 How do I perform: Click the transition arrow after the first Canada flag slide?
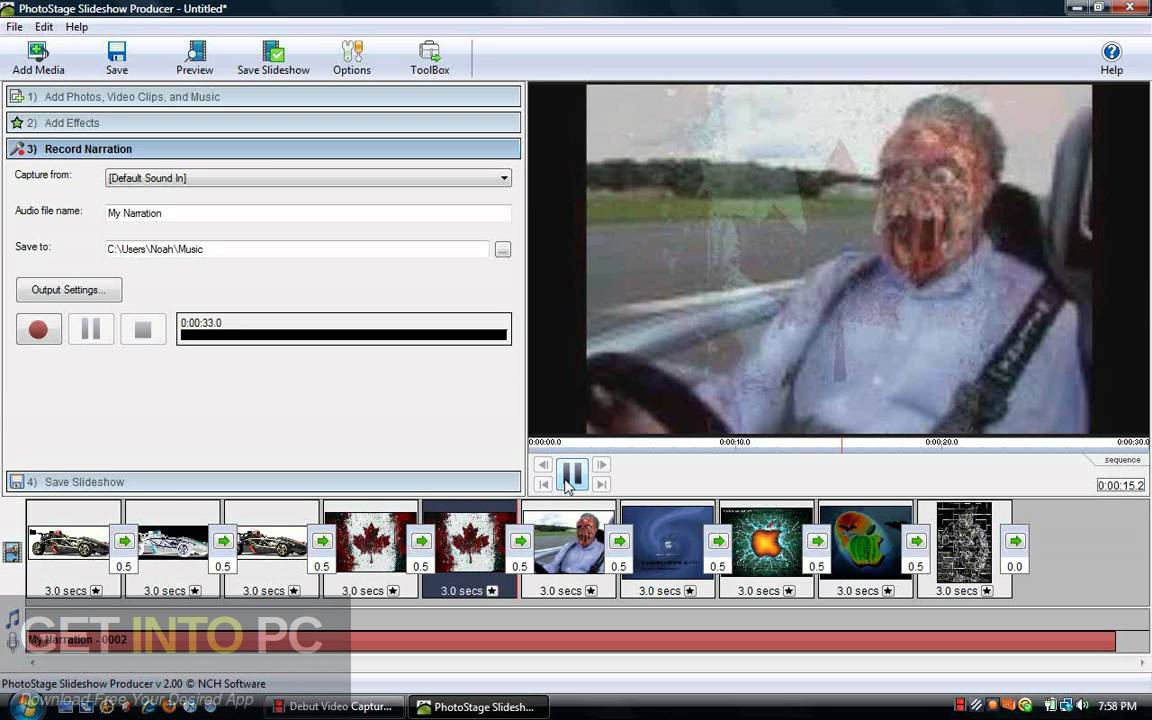click(x=421, y=541)
